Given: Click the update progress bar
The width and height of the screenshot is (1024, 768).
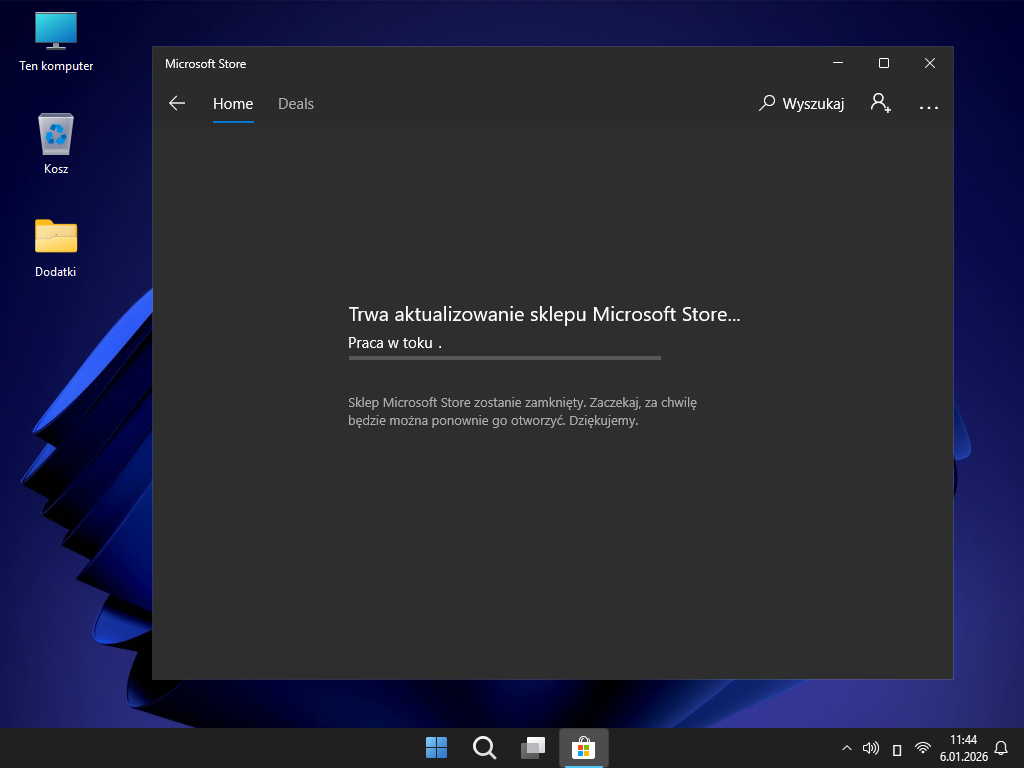Looking at the screenshot, I should pos(504,357).
